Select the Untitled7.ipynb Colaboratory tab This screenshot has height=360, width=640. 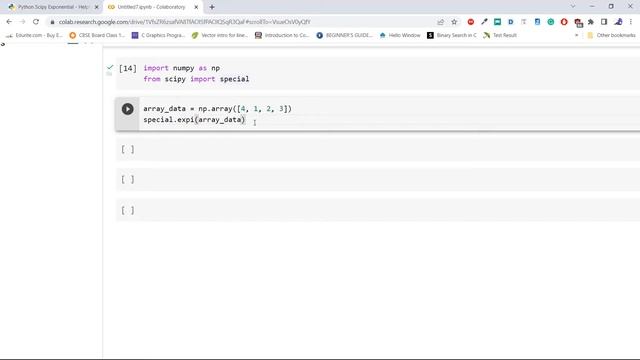[x=152, y=7]
